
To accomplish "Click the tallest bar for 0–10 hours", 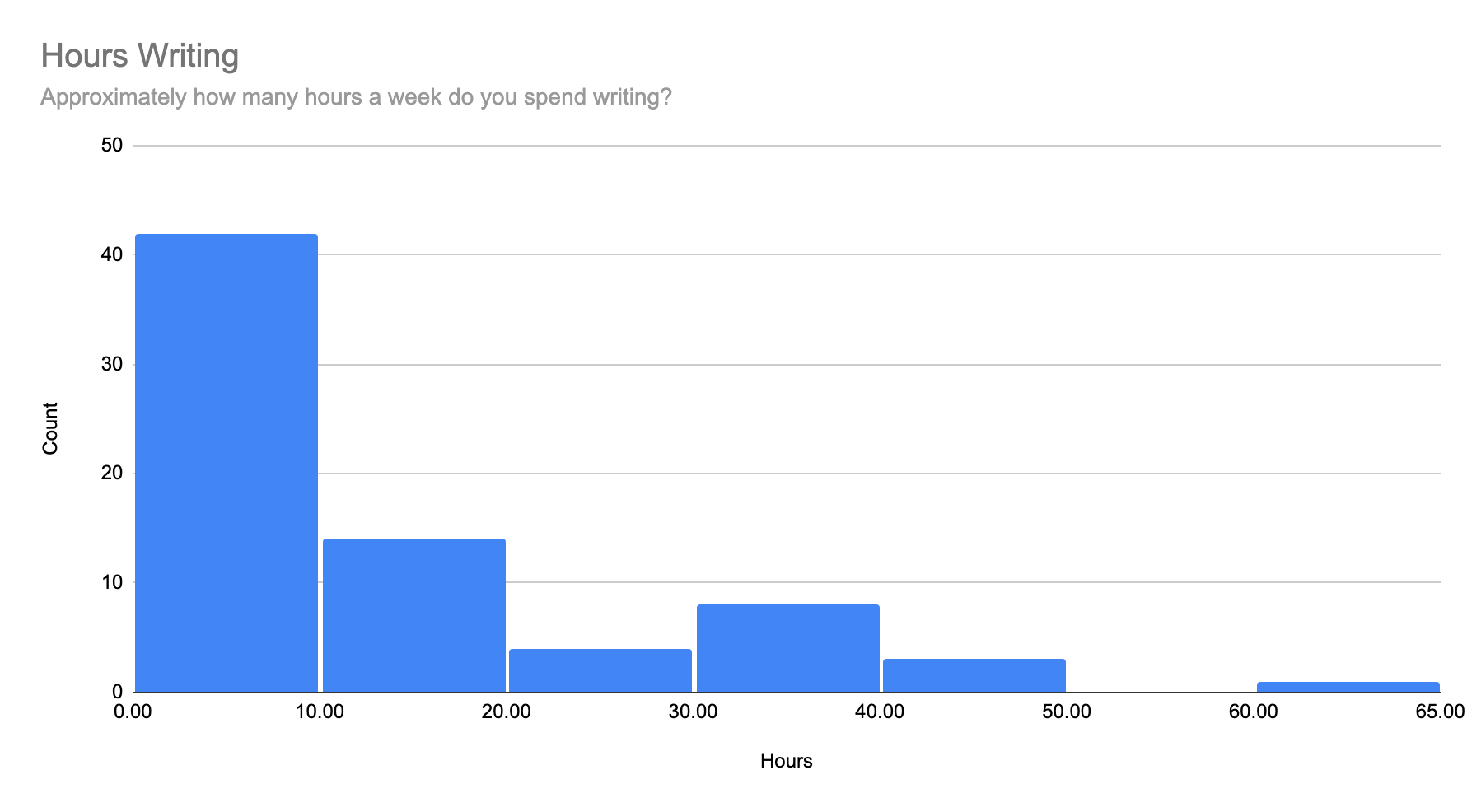I will pyautogui.click(x=227, y=463).
